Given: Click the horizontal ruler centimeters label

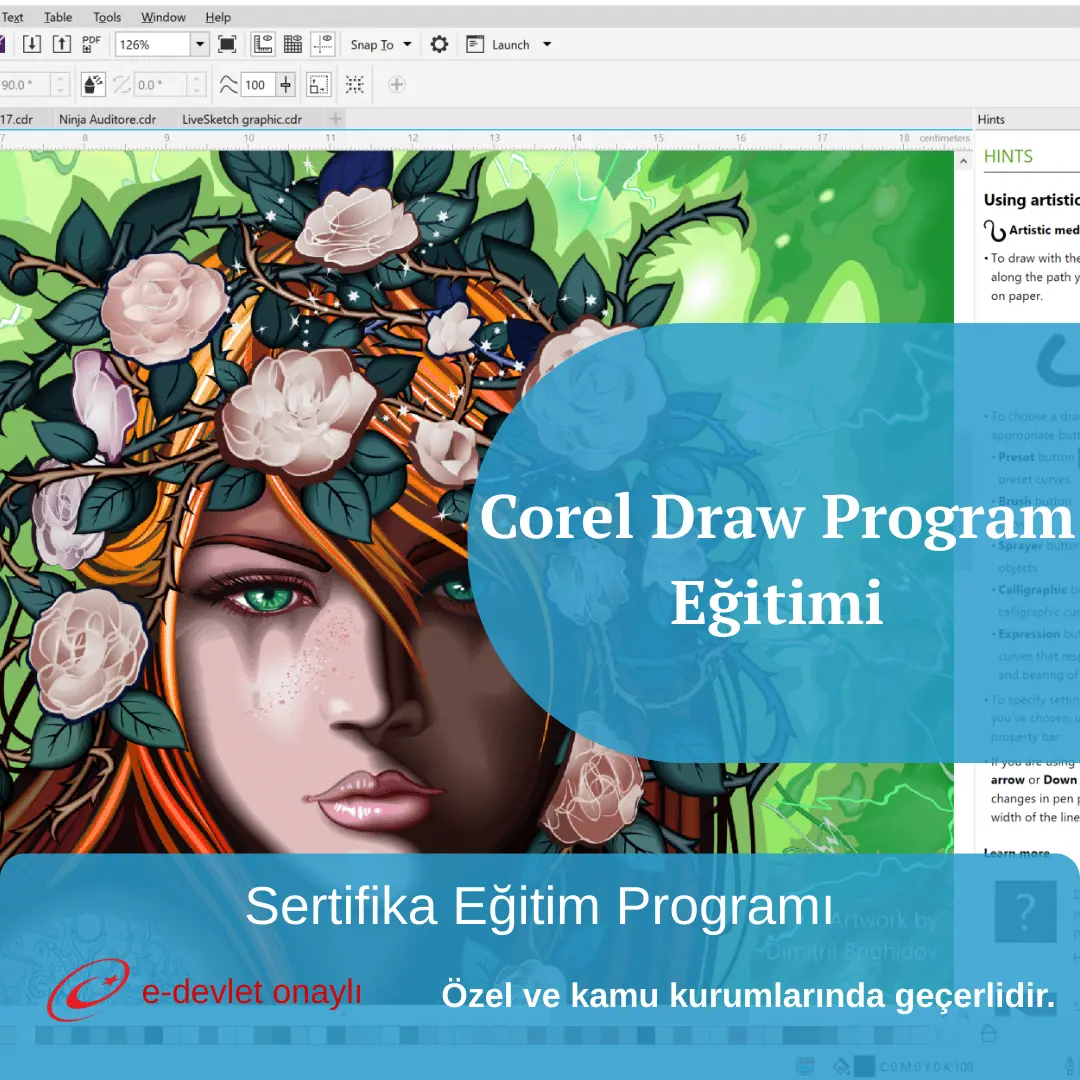Looking at the screenshot, I should tap(944, 138).
